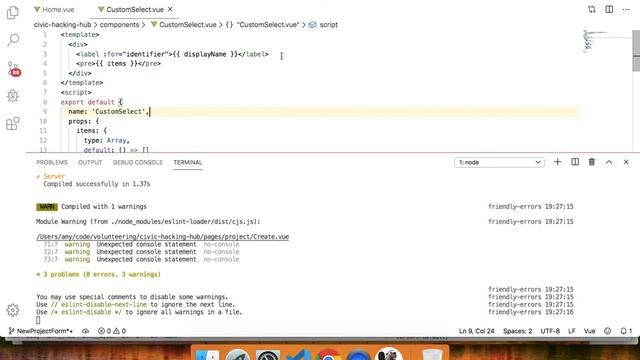Expand civic-hacking-hub breadcrumb
The image size is (640, 360).
(x=62, y=24)
